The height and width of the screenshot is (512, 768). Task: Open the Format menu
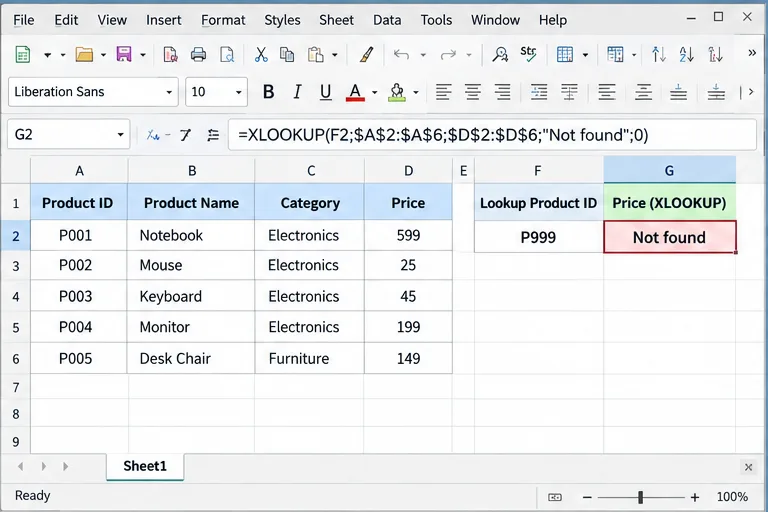pos(223,20)
